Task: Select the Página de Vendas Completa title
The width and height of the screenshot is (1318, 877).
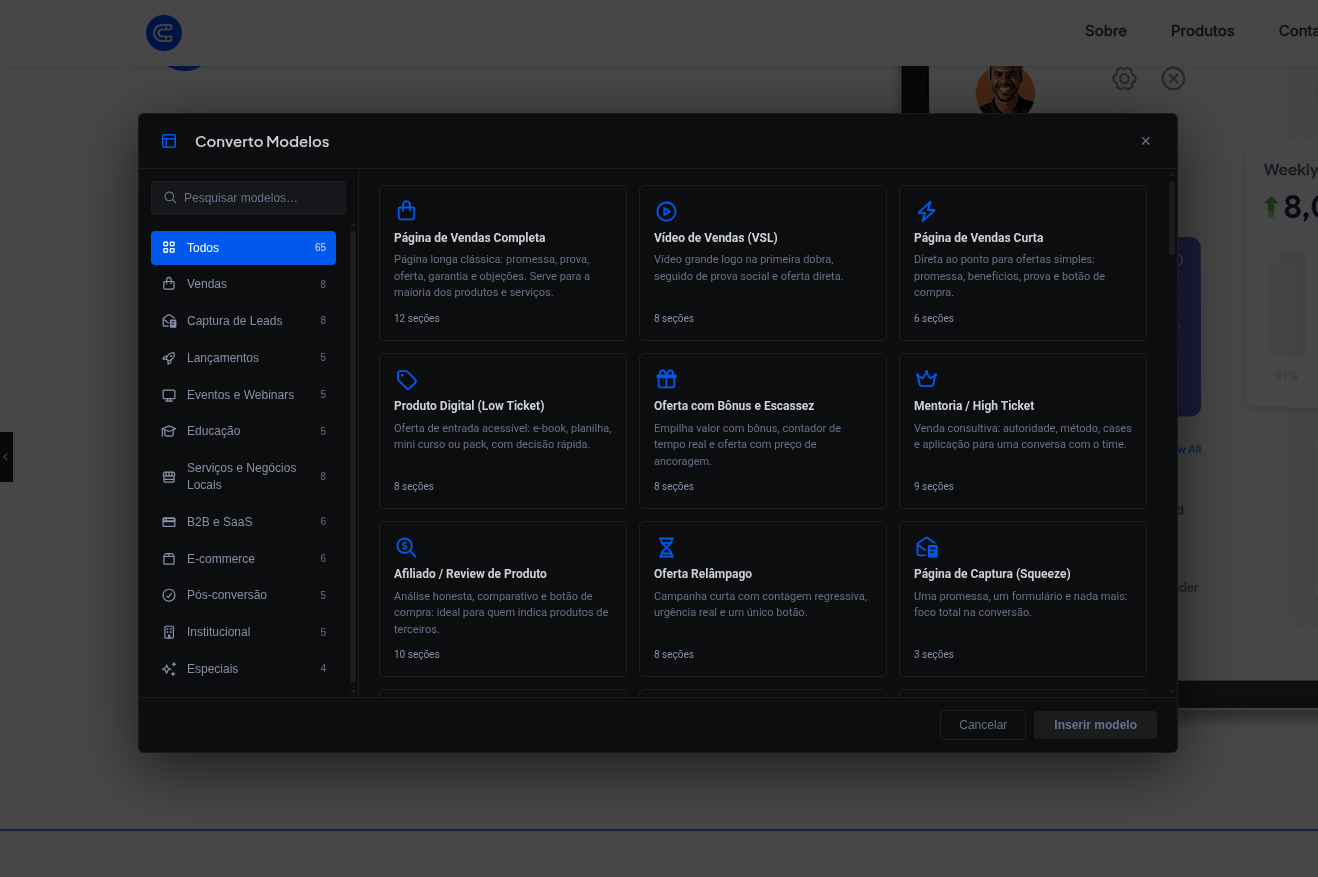Action: click(470, 238)
